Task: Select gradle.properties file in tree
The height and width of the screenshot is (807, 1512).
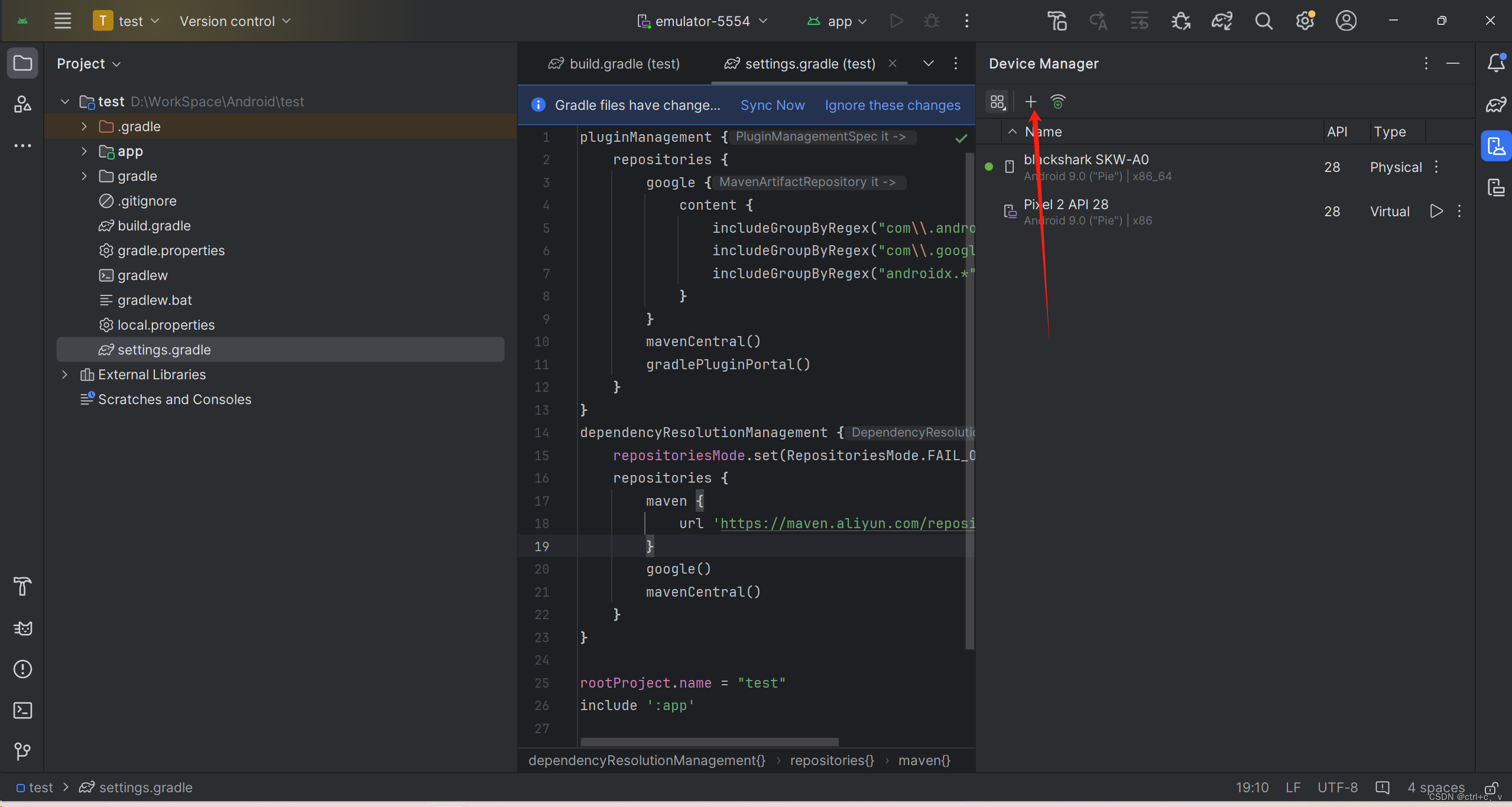Action: tap(171, 250)
